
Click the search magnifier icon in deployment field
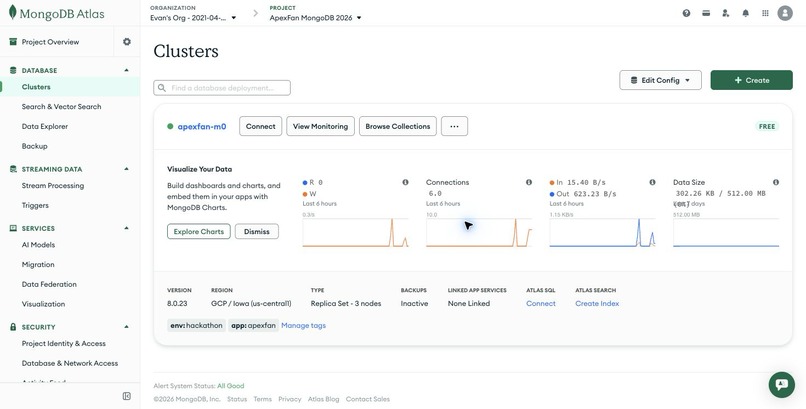(x=162, y=88)
